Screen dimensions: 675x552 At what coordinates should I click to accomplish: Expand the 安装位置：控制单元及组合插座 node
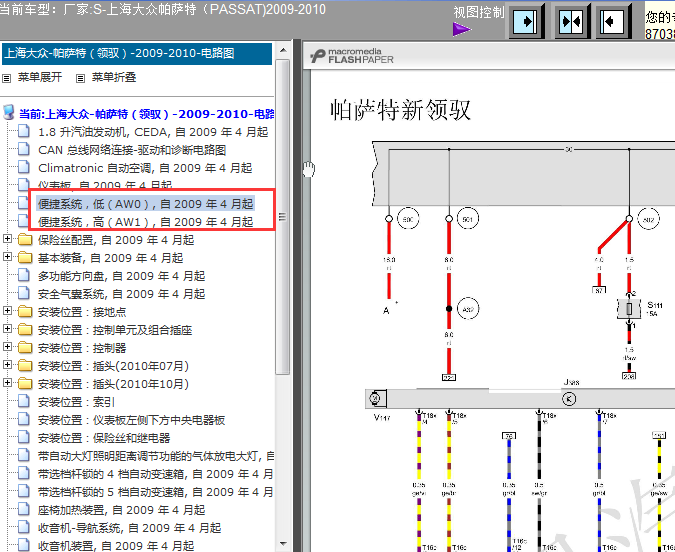coord(7,329)
